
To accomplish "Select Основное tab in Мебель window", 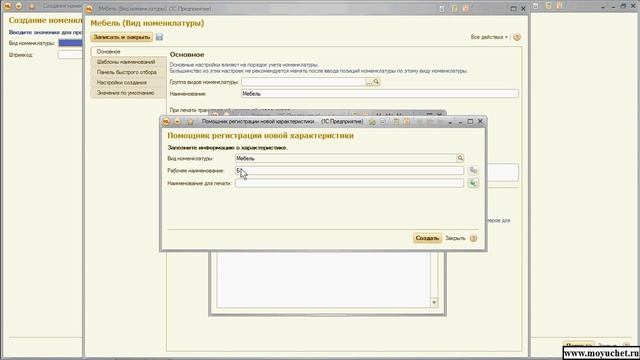I will coord(128,51).
